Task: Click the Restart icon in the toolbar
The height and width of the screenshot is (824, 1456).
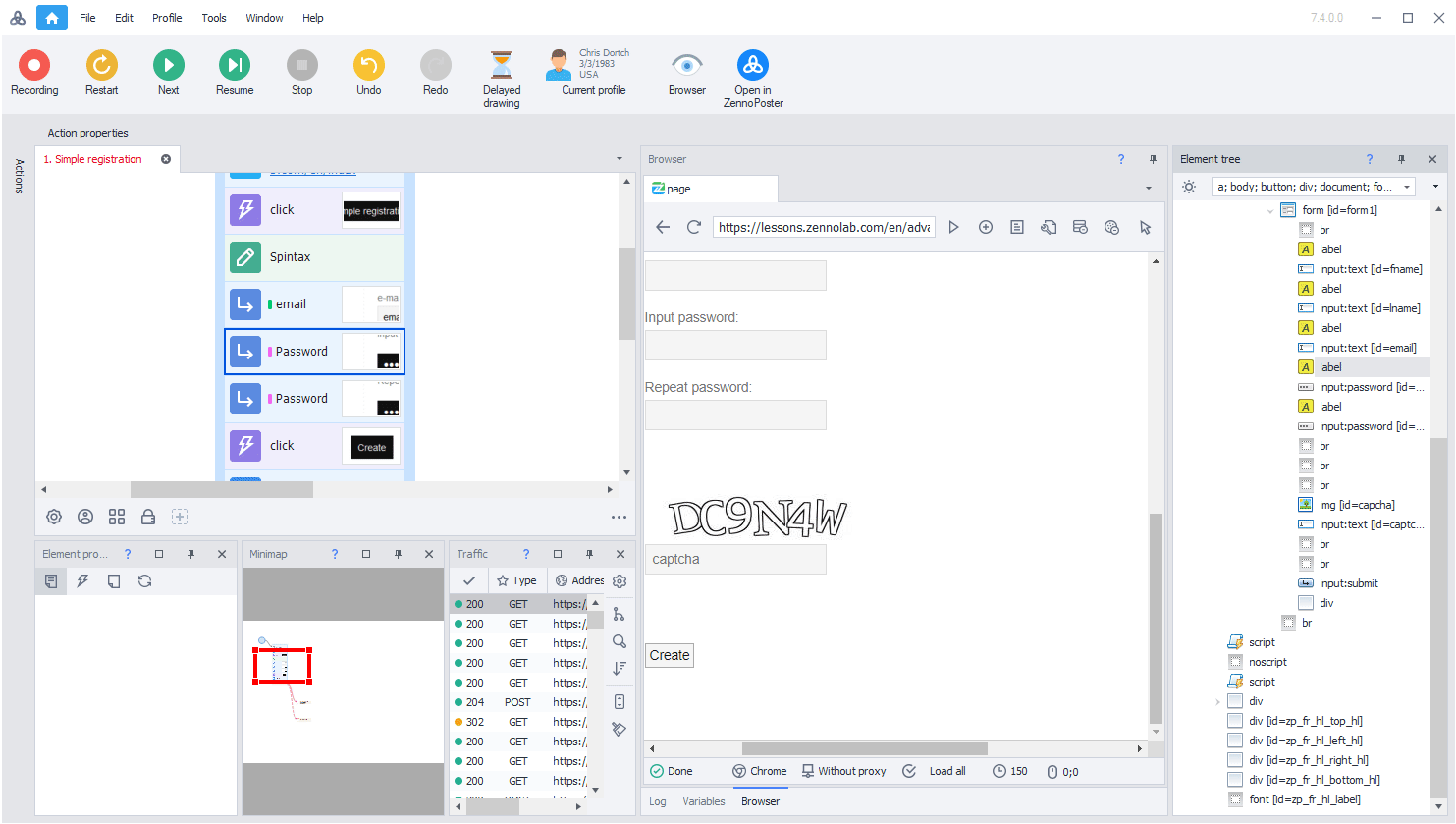Action: [101, 66]
